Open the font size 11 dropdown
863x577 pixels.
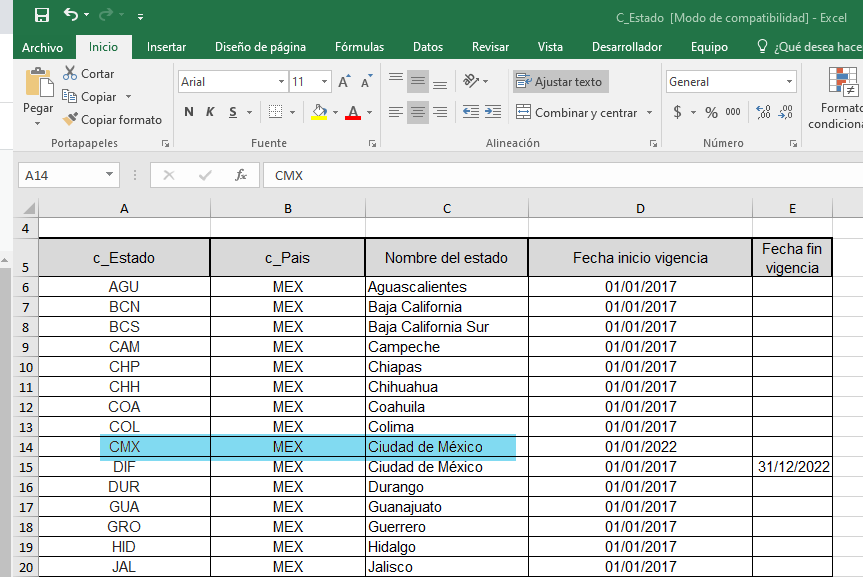(325, 81)
